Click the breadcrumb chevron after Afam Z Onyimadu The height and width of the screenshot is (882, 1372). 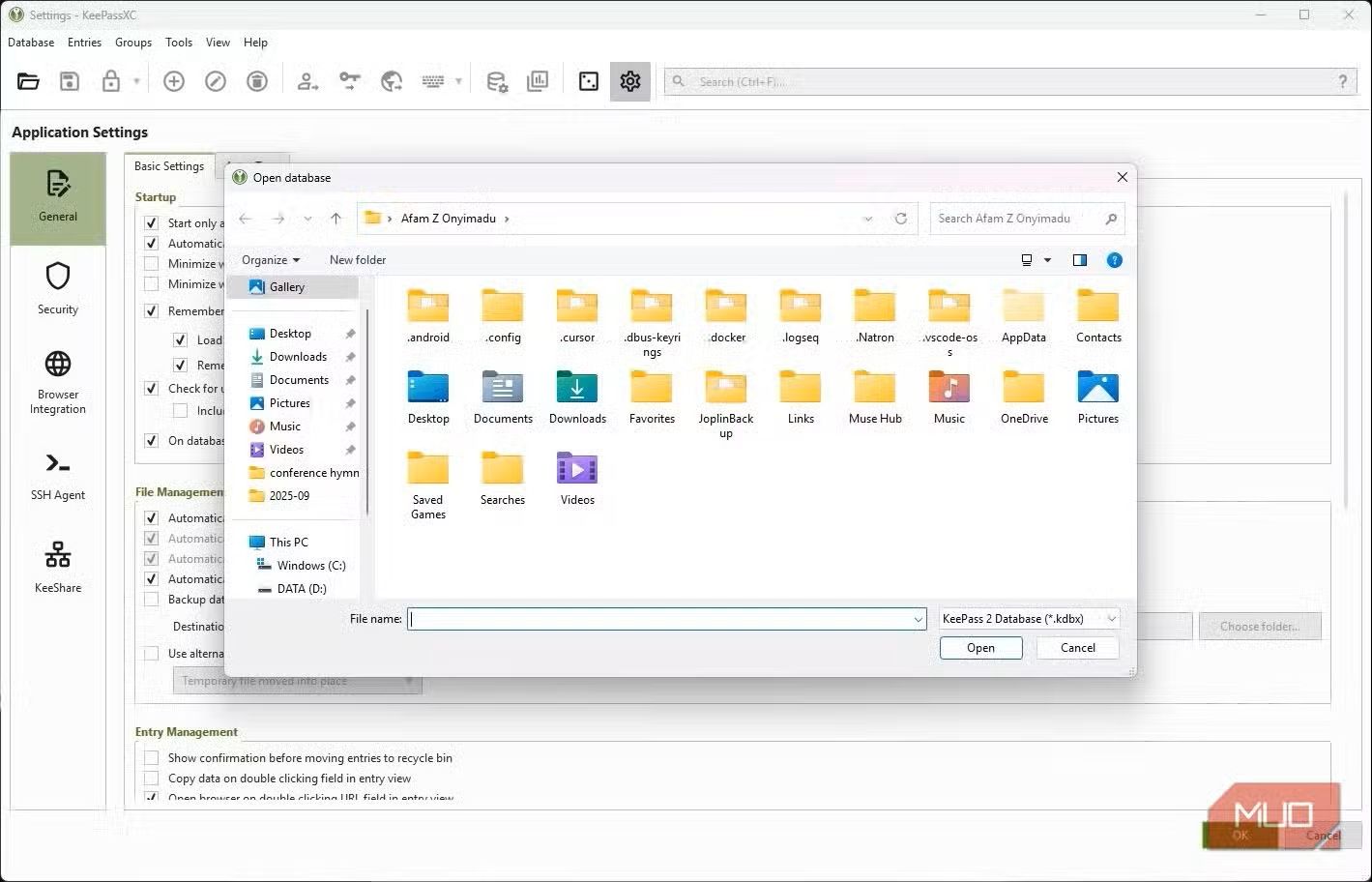coord(507,219)
